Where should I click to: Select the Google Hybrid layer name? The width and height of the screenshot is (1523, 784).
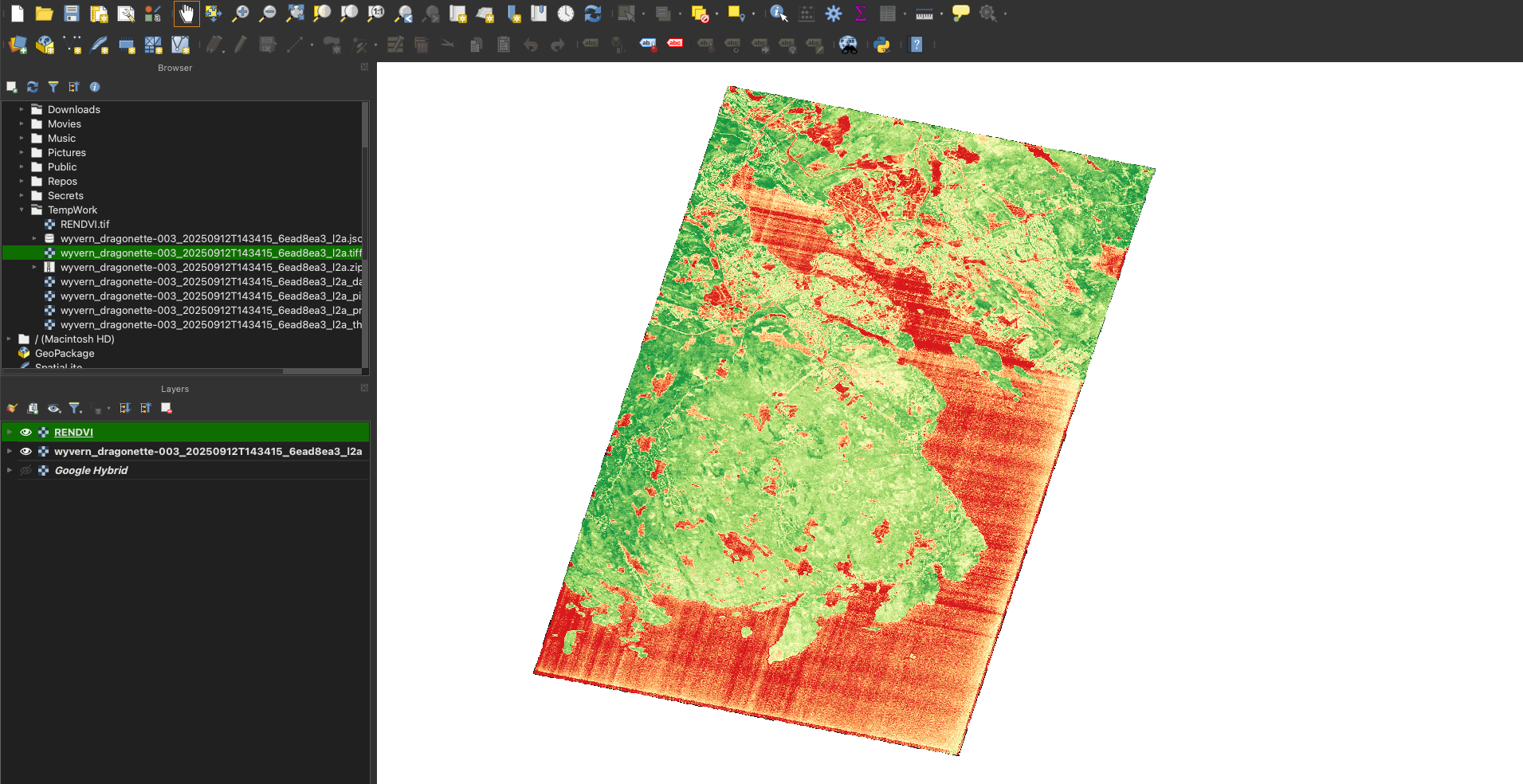91,470
